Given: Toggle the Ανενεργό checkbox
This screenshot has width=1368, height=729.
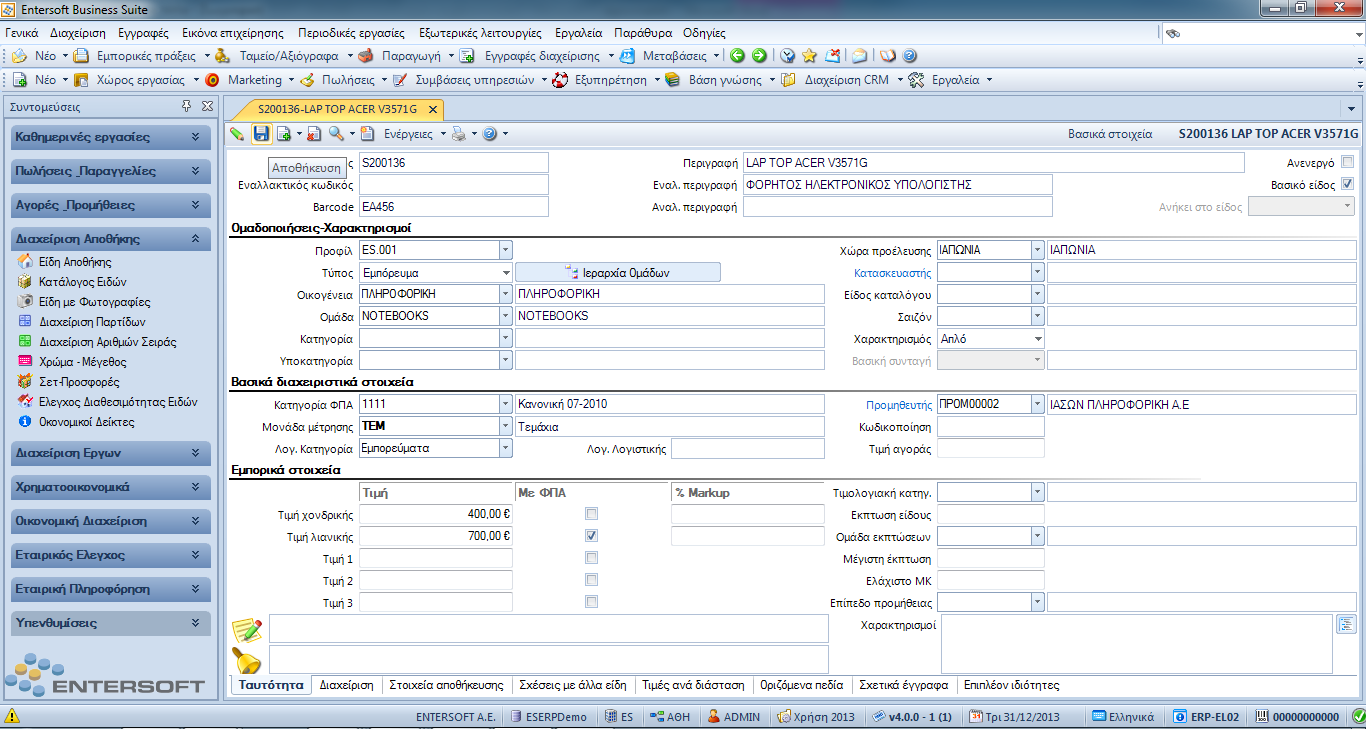Looking at the screenshot, I should click(1347, 162).
